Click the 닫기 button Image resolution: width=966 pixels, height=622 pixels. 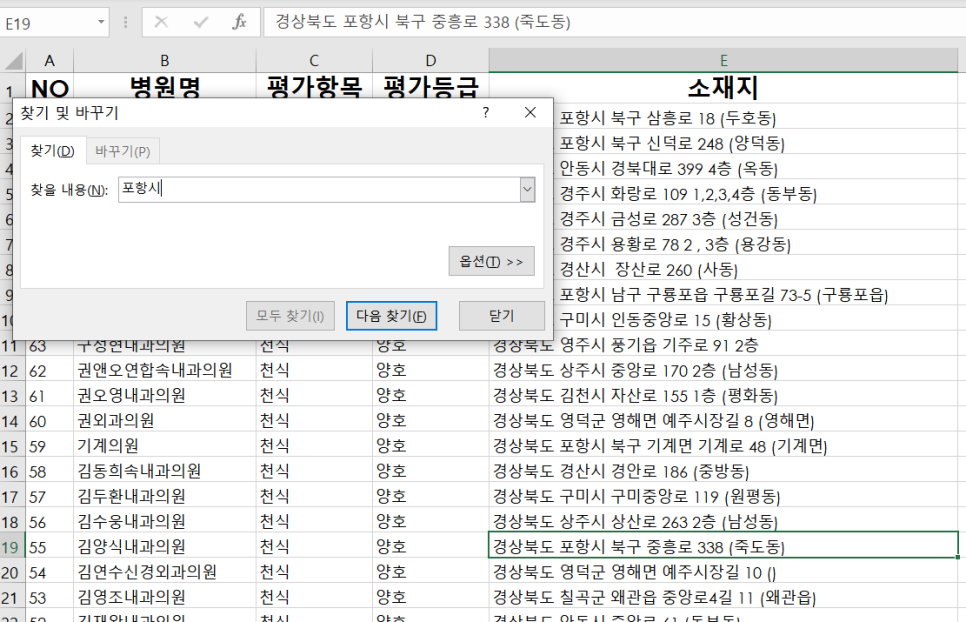point(501,316)
